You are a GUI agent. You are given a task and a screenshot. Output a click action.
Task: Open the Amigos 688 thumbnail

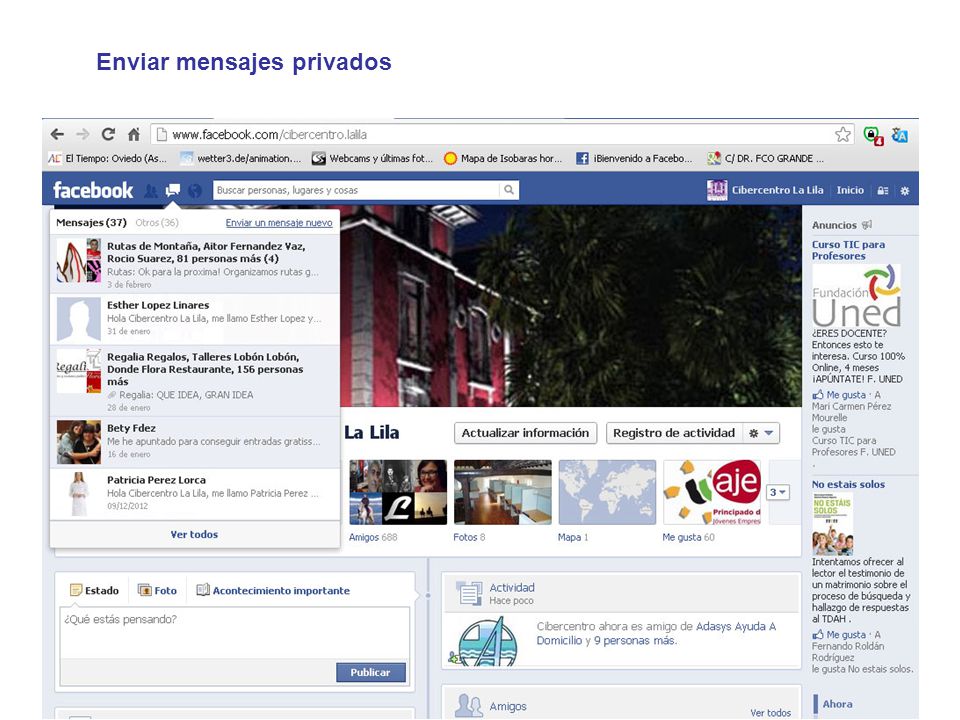(398, 492)
